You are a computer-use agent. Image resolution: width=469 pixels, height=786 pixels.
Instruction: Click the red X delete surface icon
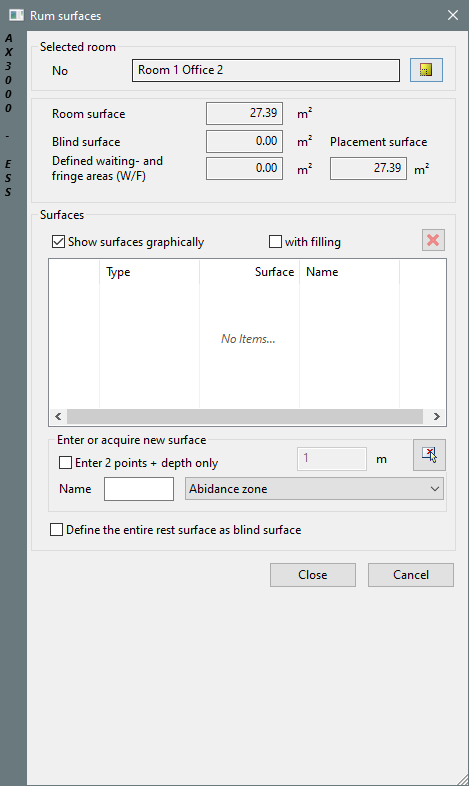tap(433, 241)
